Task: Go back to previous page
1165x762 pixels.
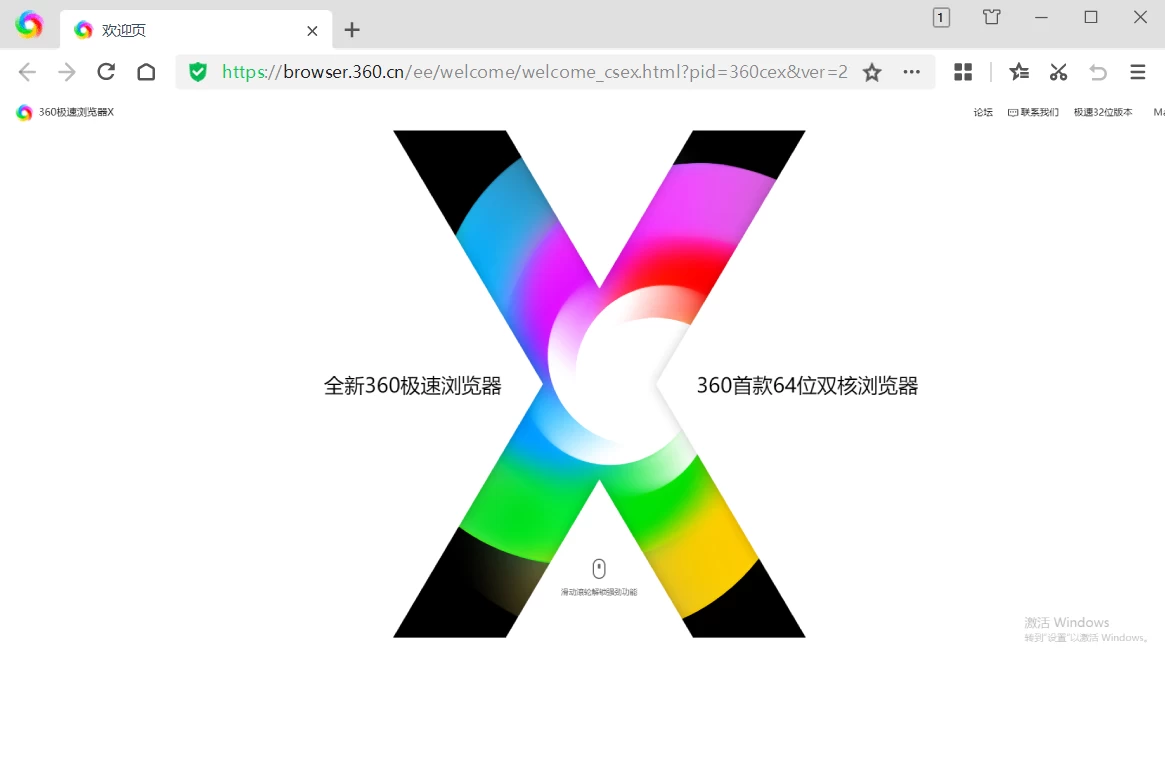Action: [x=27, y=72]
